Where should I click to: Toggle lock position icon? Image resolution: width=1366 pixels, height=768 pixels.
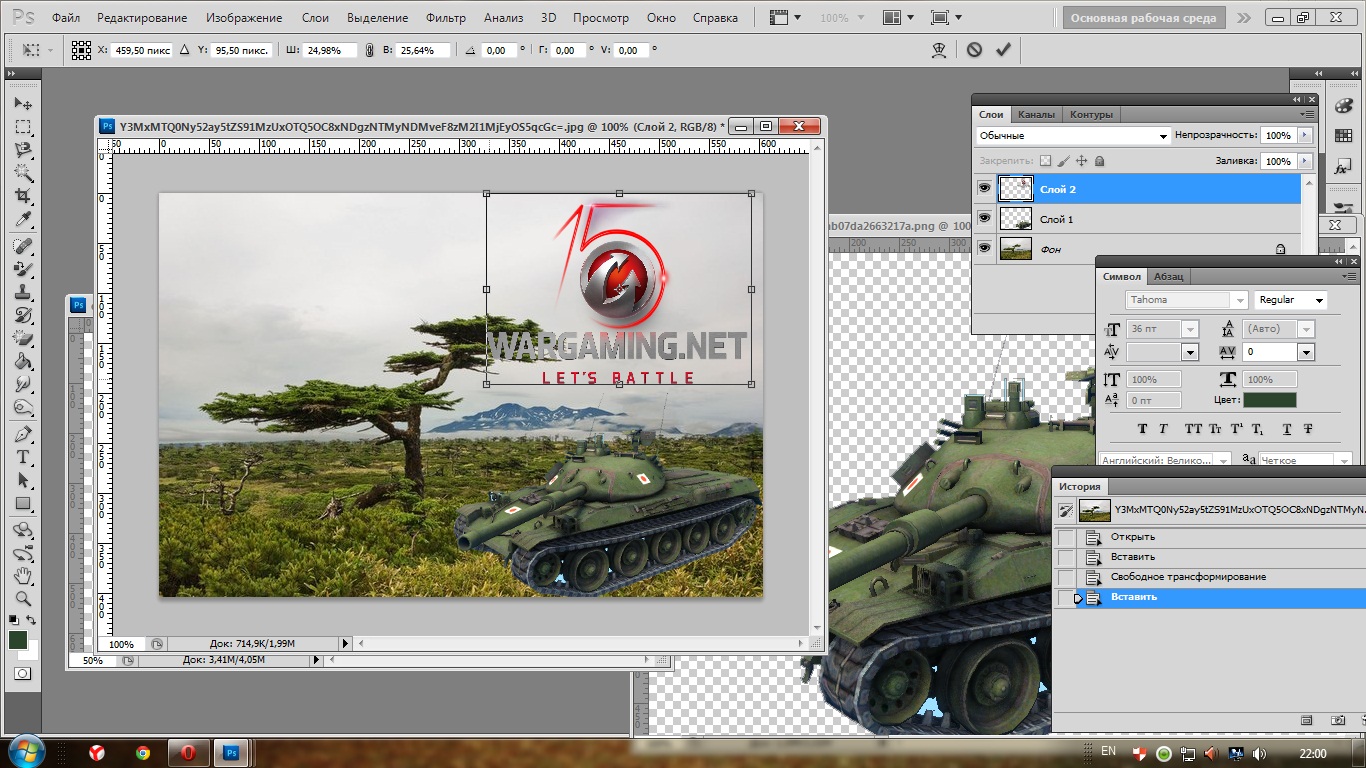click(x=1081, y=160)
